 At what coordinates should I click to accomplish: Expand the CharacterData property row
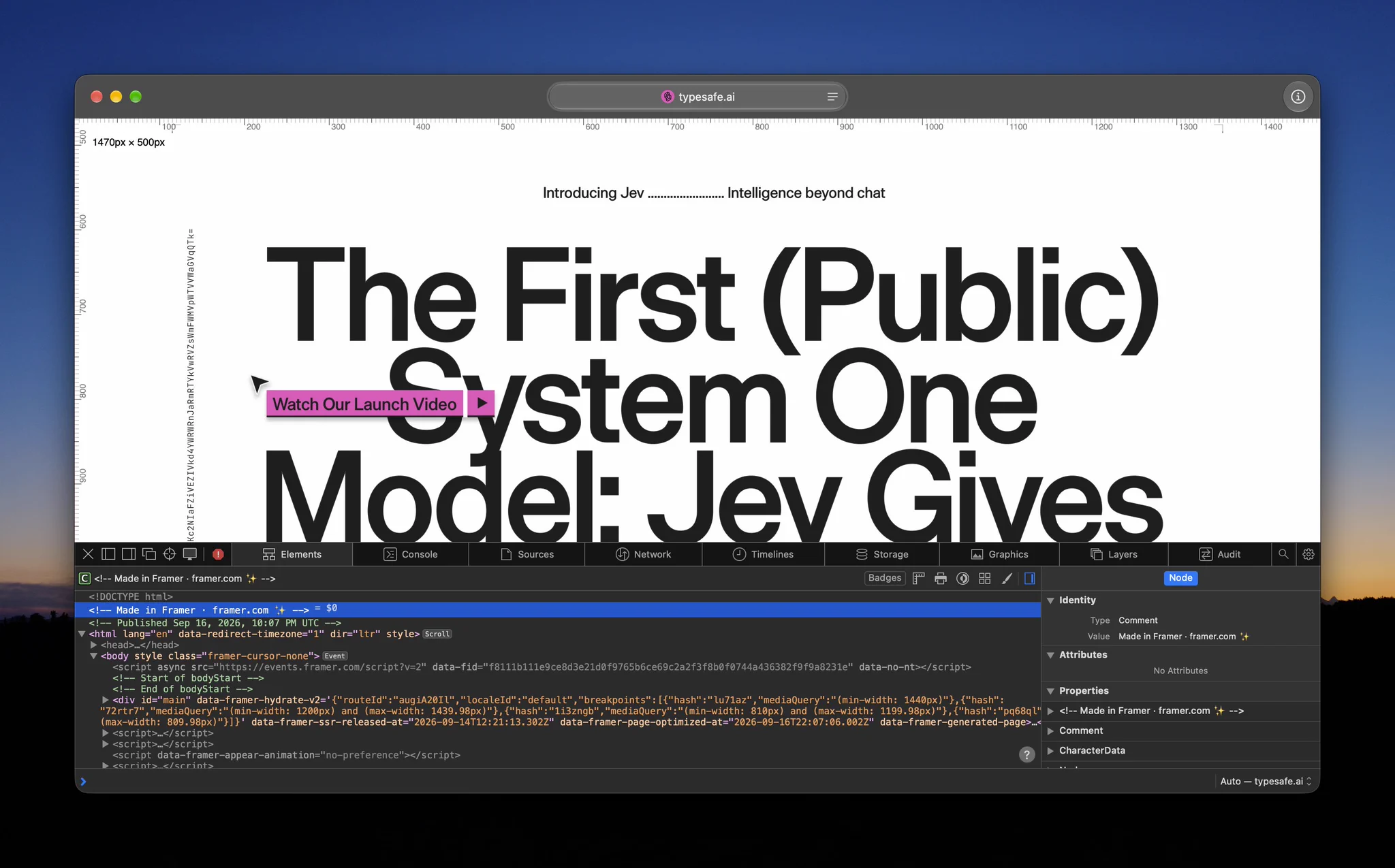pyautogui.click(x=1051, y=750)
